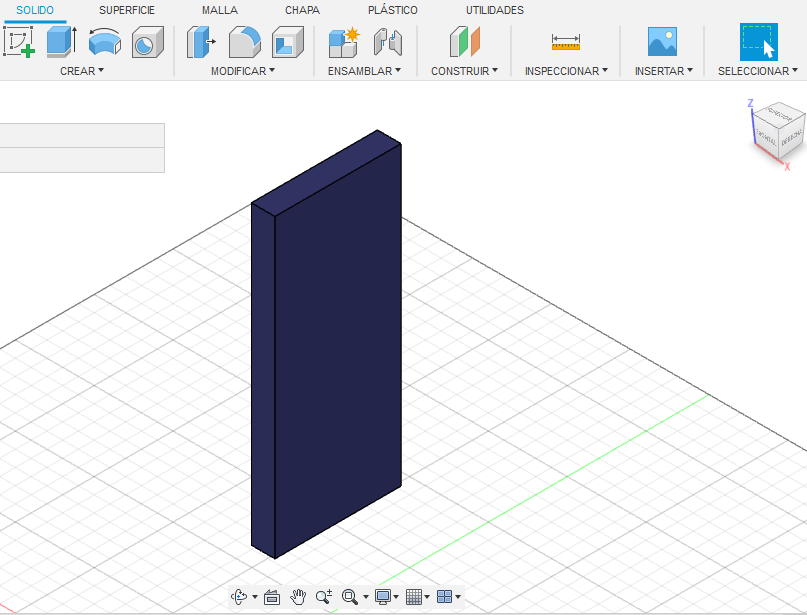Screen dimensions: 807x615
Task: Click the ViewCube FRONTAL face
Action: (x=766, y=137)
